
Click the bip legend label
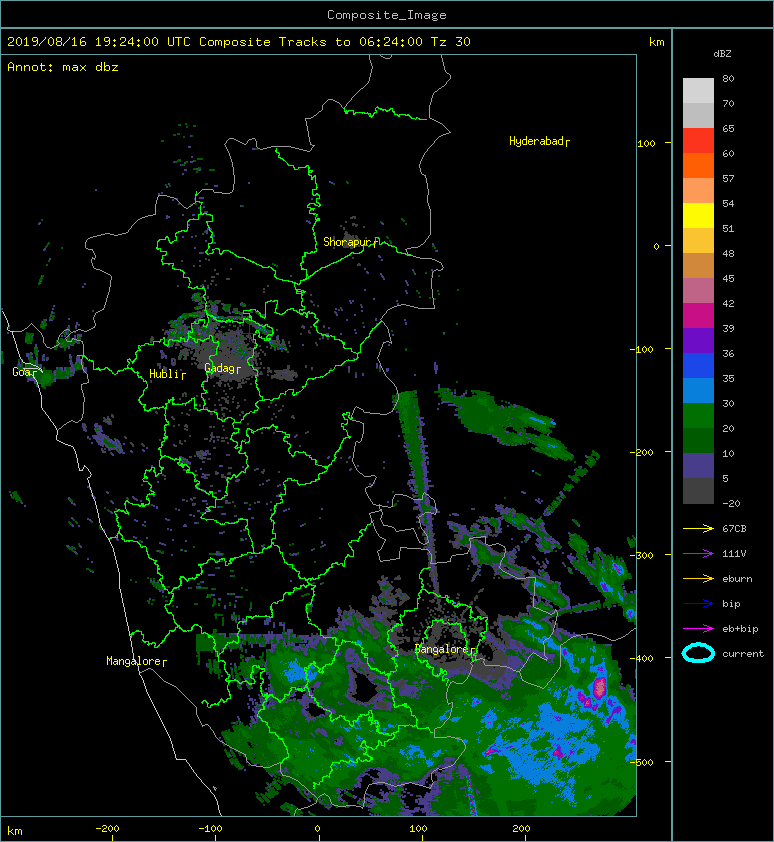(731, 604)
